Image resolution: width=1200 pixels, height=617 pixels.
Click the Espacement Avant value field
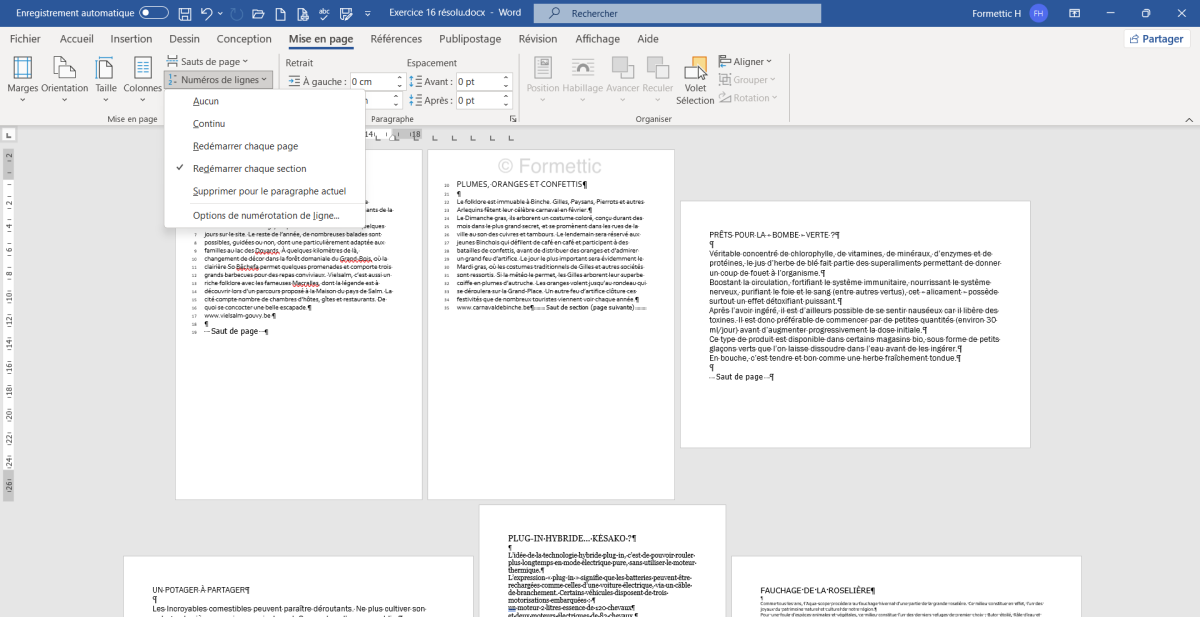(475, 82)
